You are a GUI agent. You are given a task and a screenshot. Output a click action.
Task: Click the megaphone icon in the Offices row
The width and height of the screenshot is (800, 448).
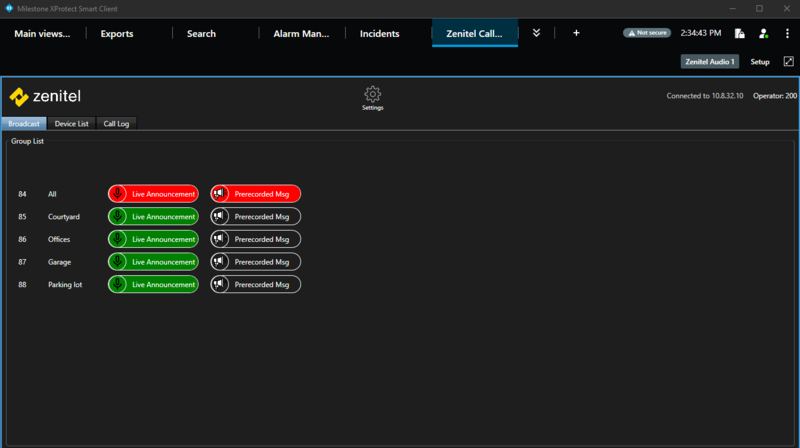pyautogui.click(x=219, y=239)
